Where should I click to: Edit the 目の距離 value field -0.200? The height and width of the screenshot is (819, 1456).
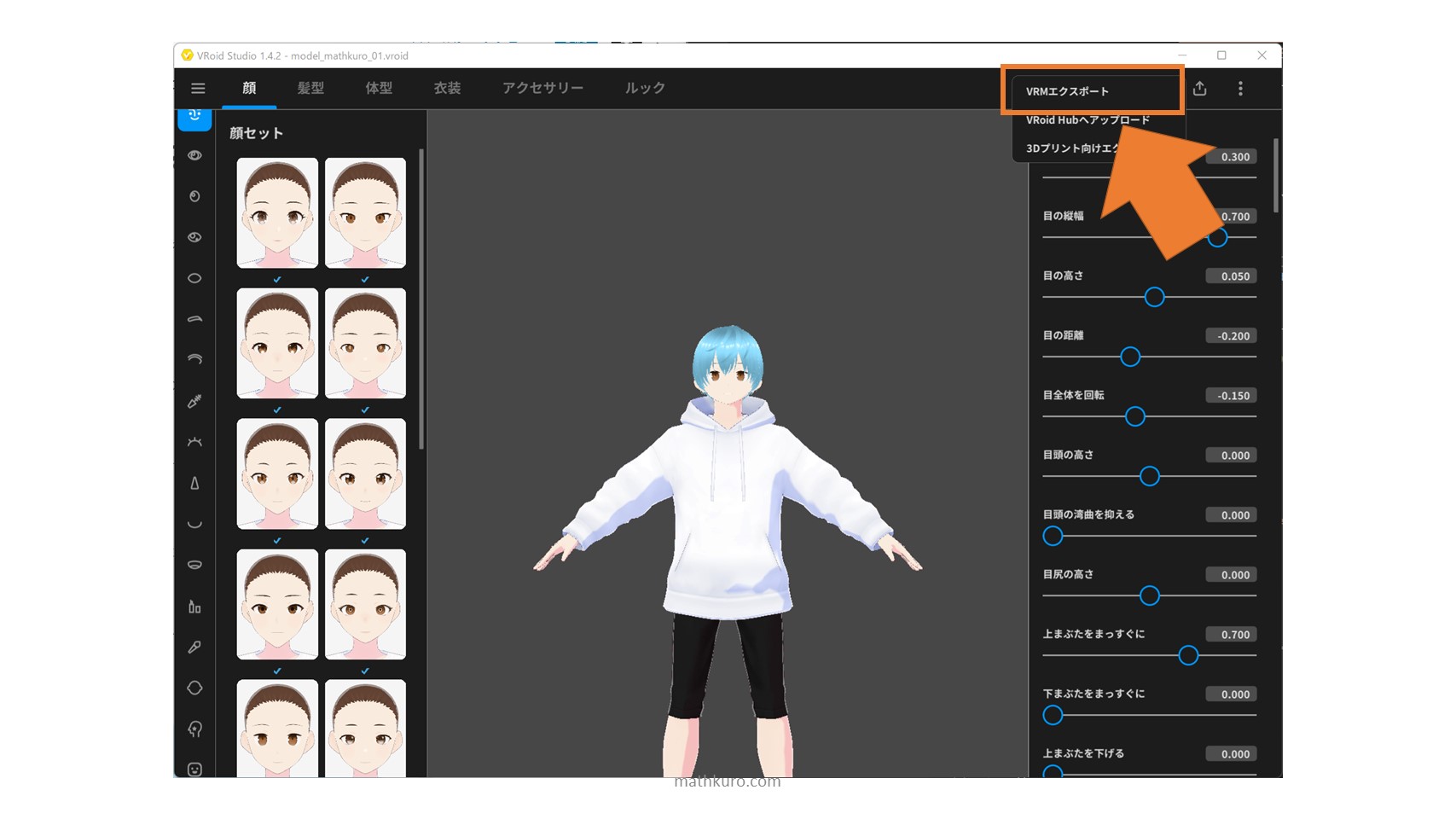(x=1231, y=336)
